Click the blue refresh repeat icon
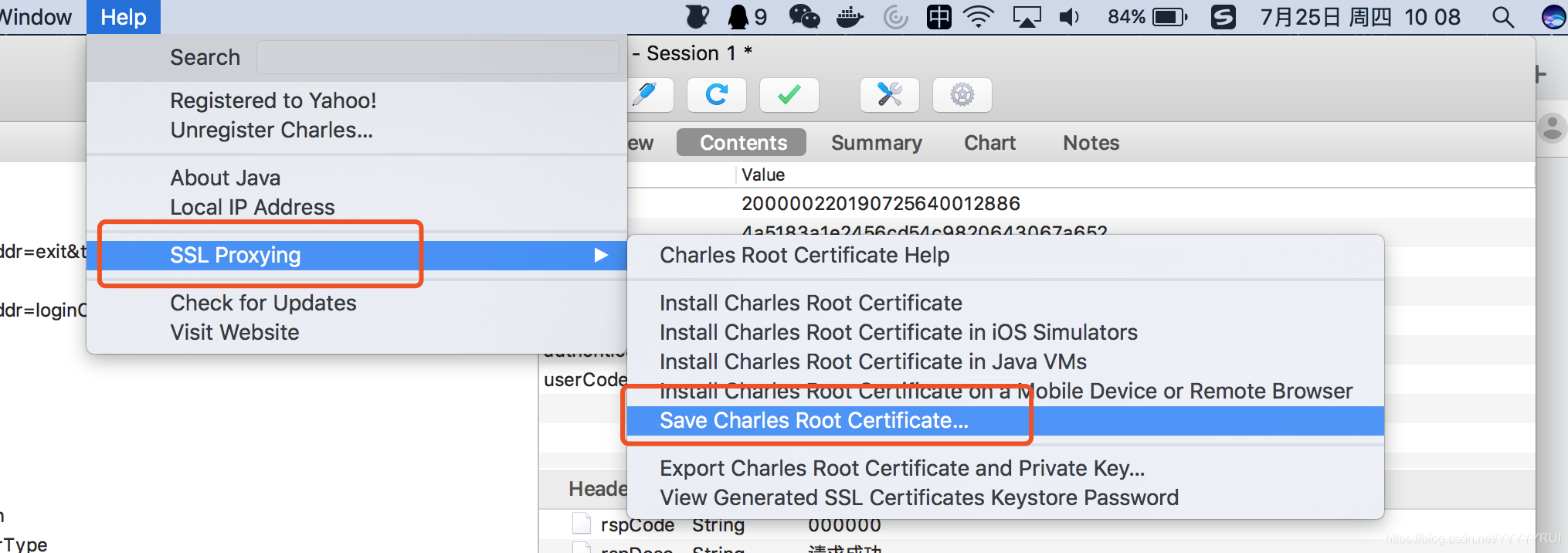 click(717, 95)
